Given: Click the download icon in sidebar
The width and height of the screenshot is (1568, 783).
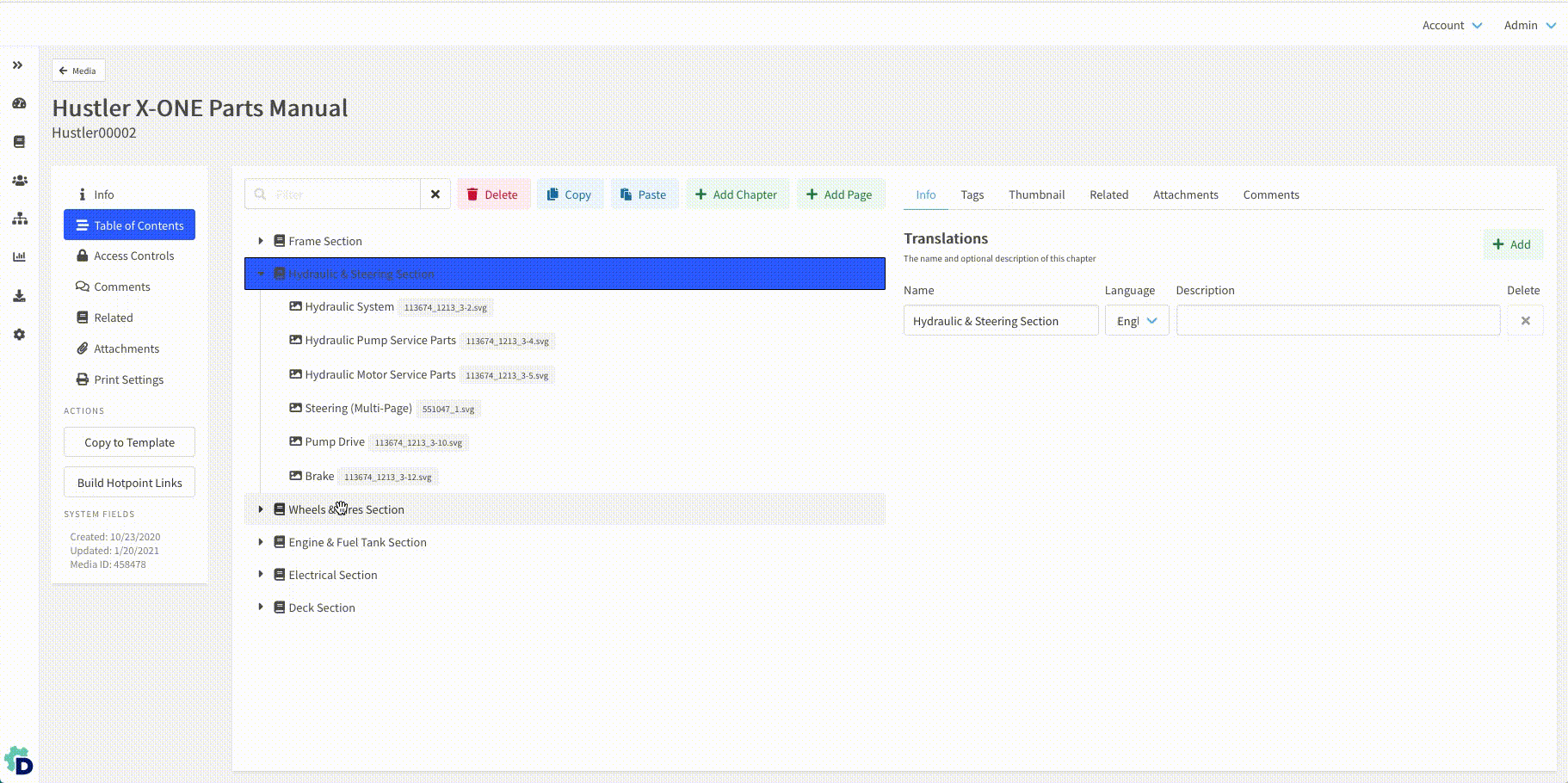Looking at the screenshot, I should (19, 296).
